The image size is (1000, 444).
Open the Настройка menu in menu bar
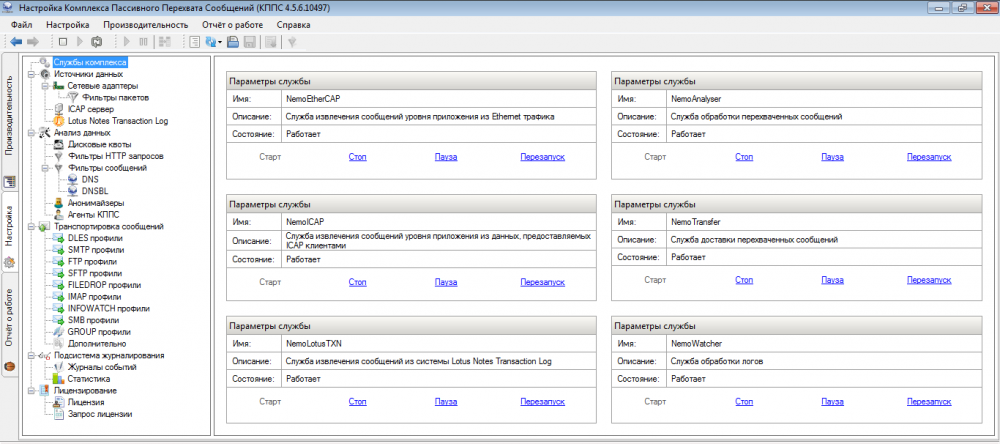click(x=68, y=25)
